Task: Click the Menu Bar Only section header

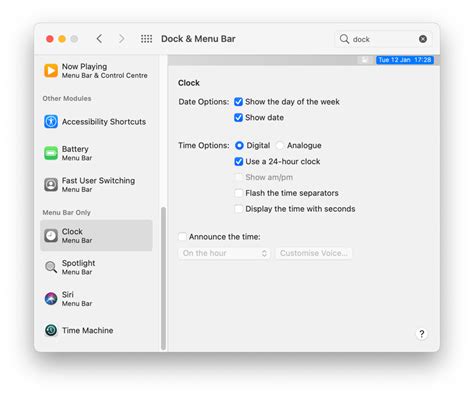Action: pyautogui.click(x=66, y=213)
